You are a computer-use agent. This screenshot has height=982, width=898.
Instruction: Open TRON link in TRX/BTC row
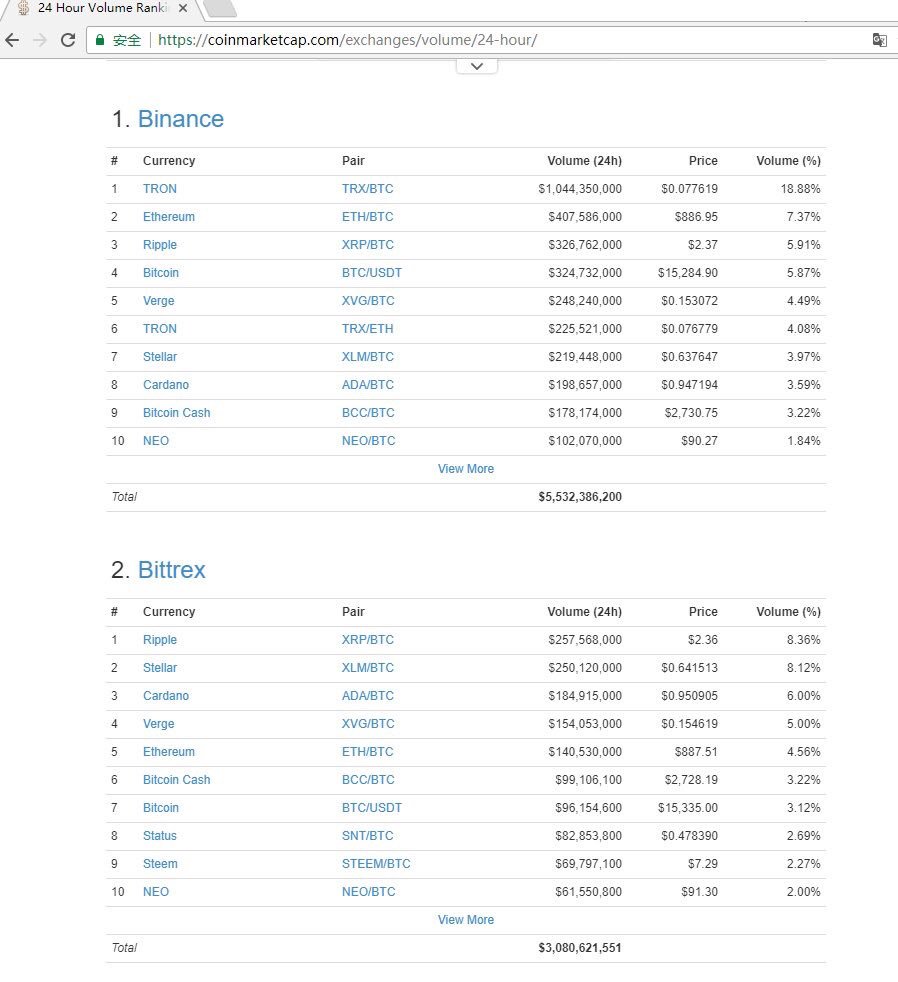click(x=160, y=189)
